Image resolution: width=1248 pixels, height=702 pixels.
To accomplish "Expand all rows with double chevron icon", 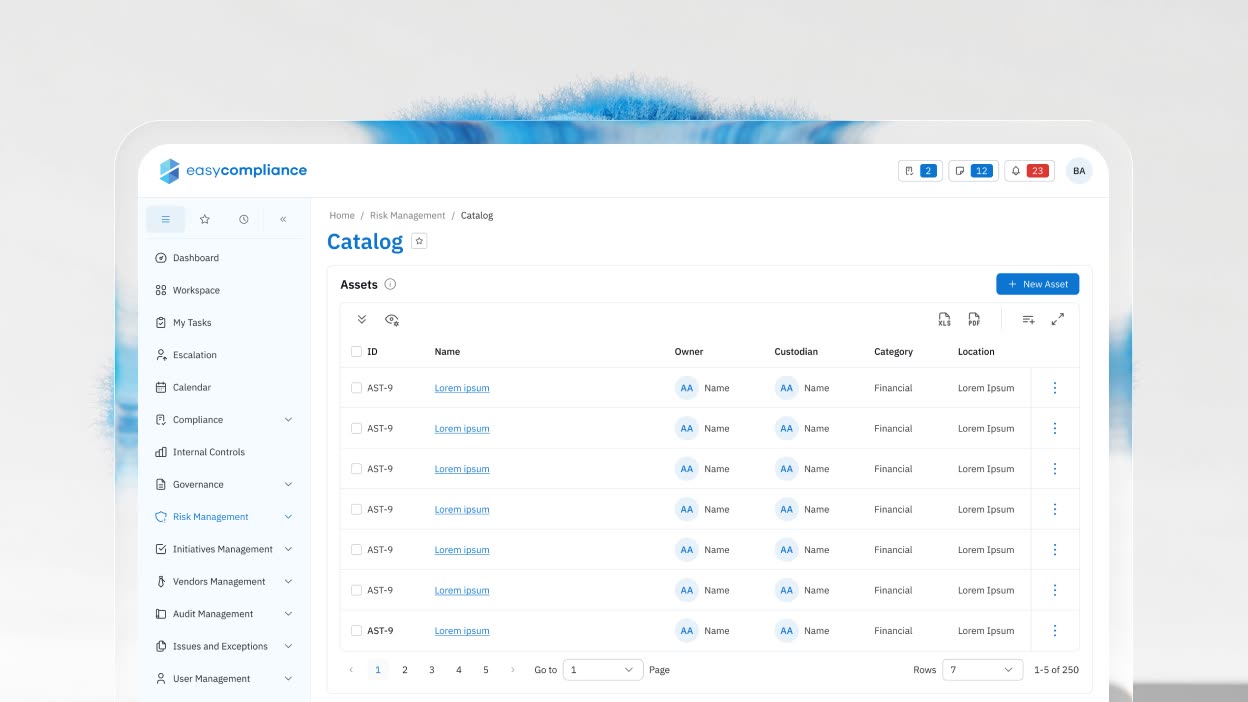I will (362, 319).
